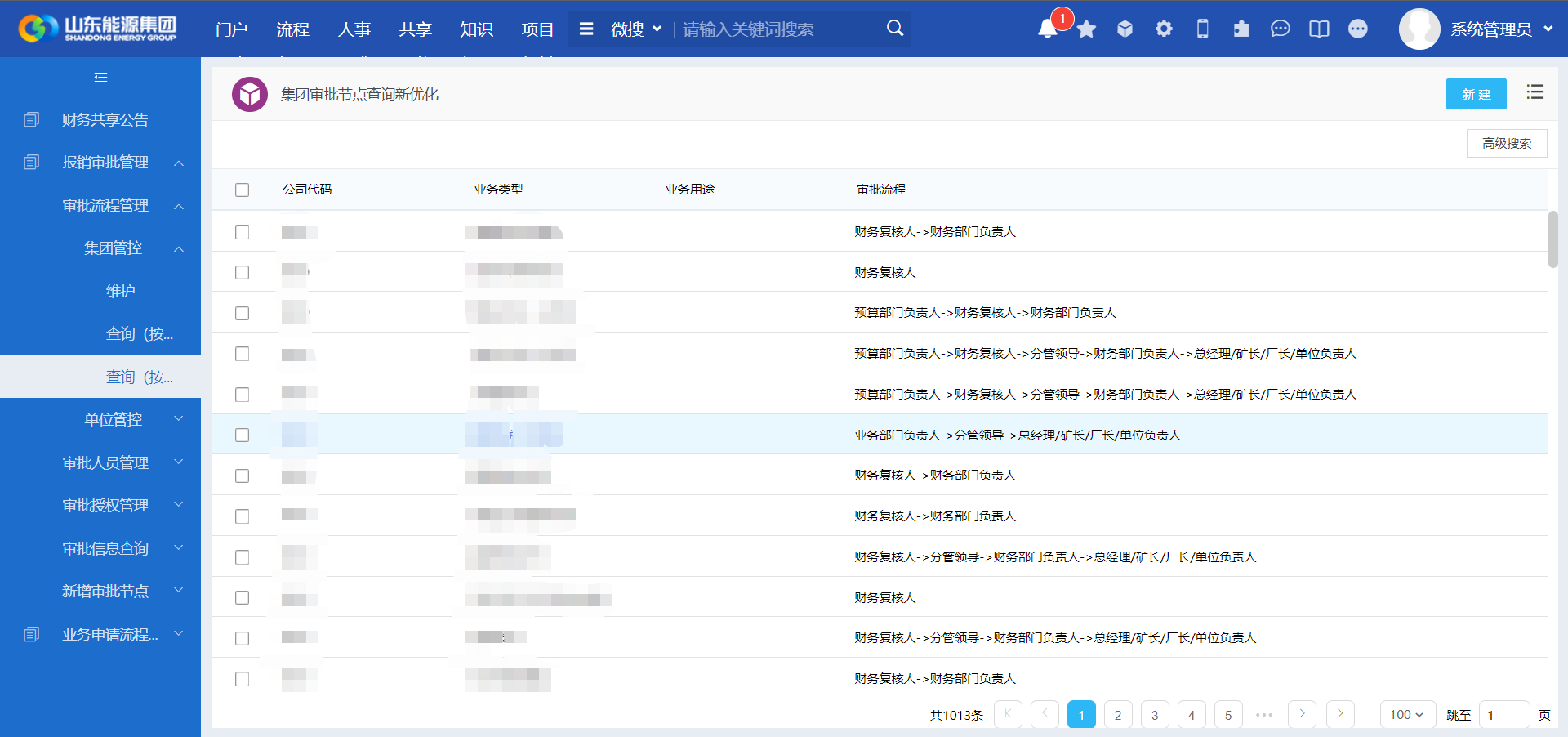Open the 100 per-page size dropdown
This screenshot has height=737, width=1568.
1407,715
